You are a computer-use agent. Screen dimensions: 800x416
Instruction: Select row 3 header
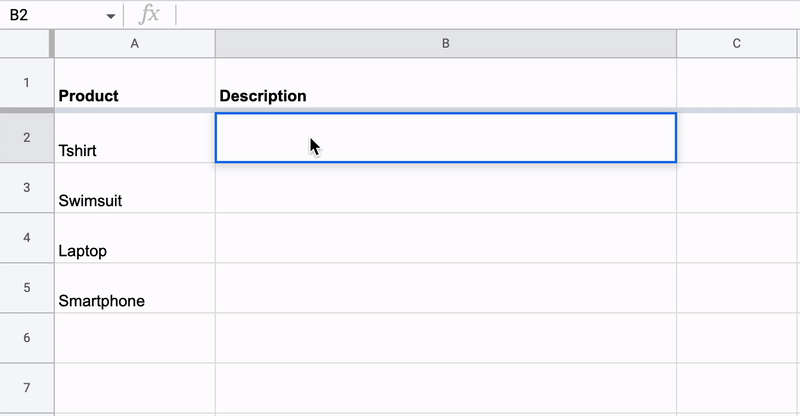click(x=27, y=188)
